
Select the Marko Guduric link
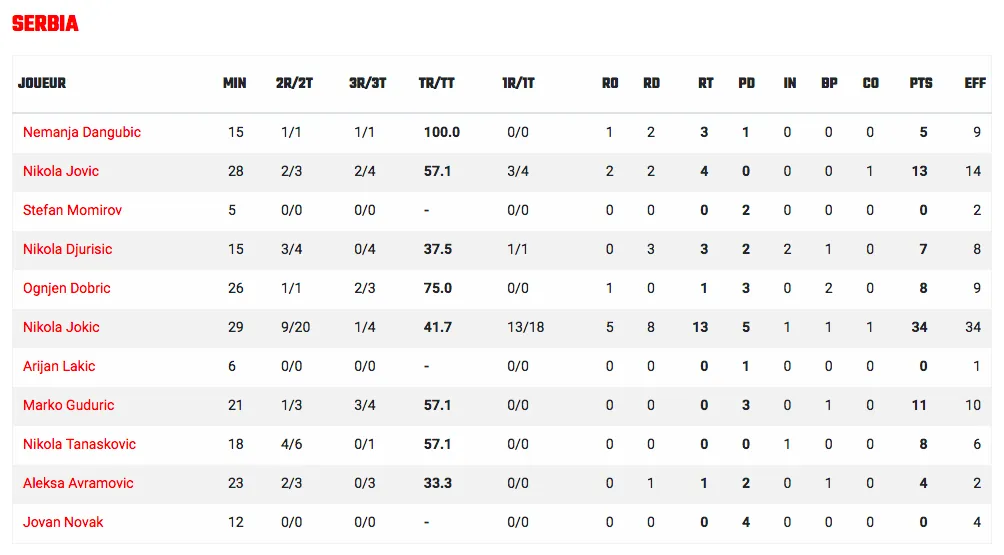coord(69,405)
